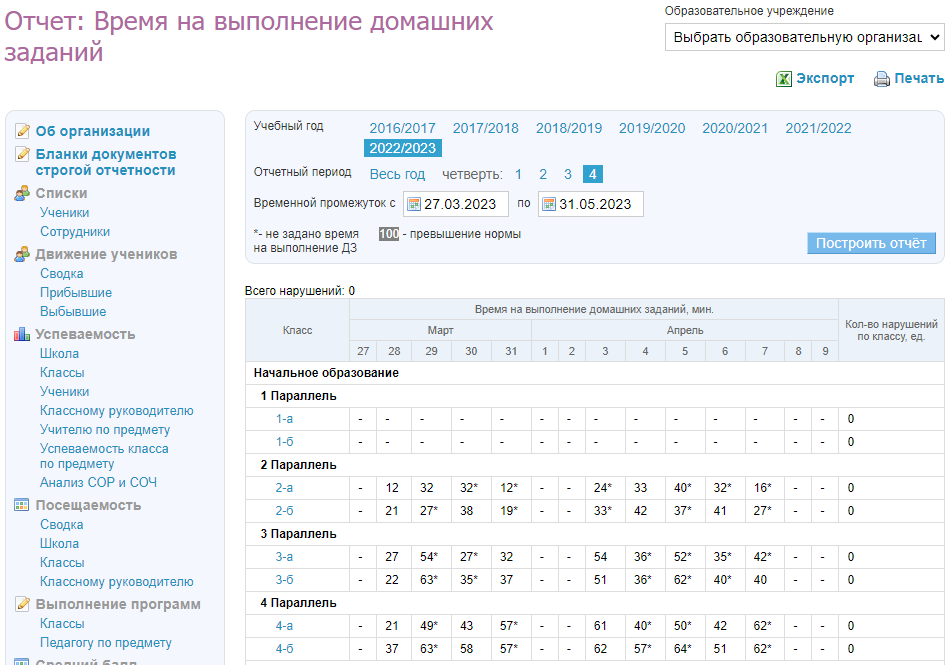
Task: Open class 4-б link in table
Action: coord(284,649)
